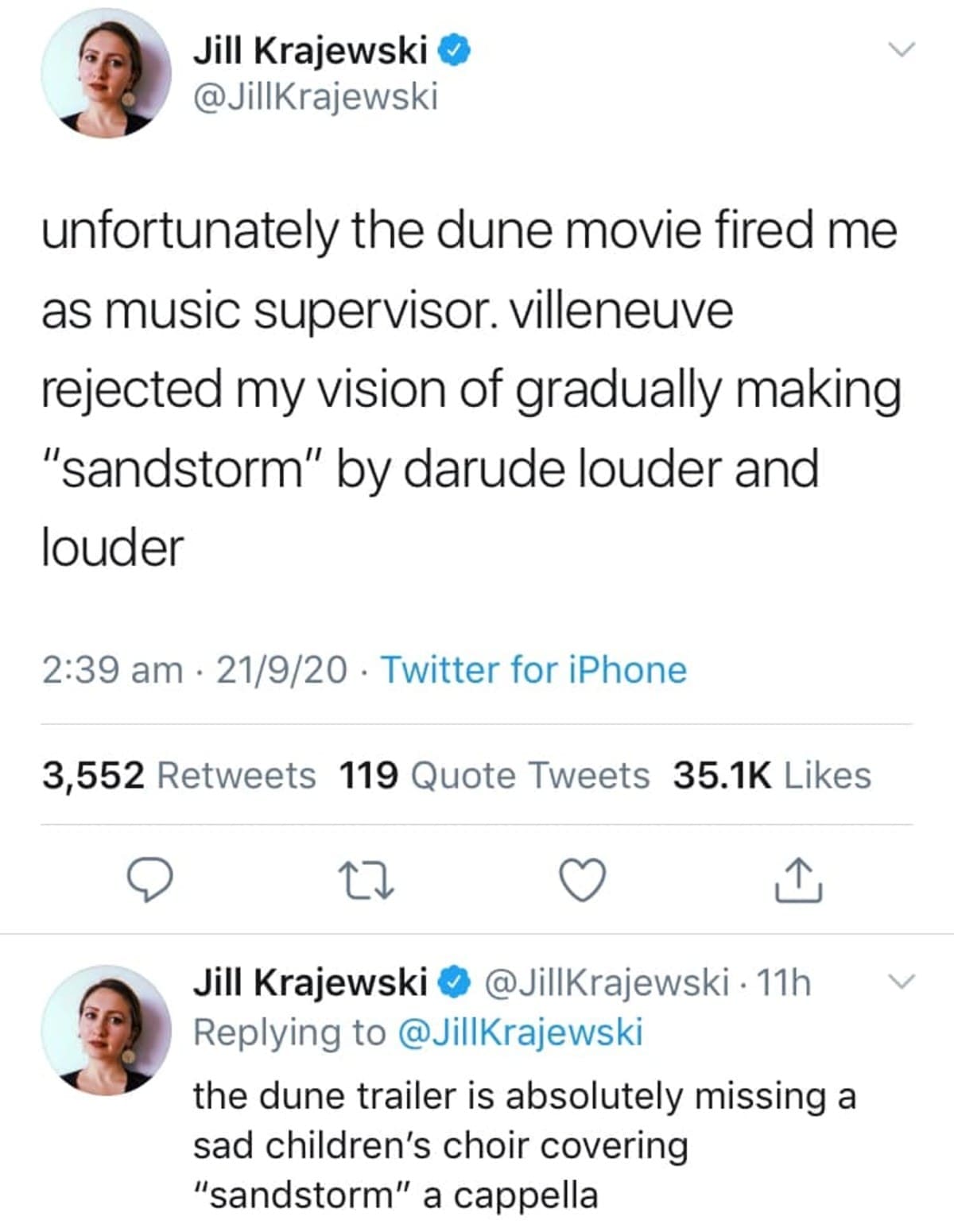Click the 2:39 am 21/9/20 timestamp
The width and height of the screenshot is (954, 1232).
(x=195, y=669)
